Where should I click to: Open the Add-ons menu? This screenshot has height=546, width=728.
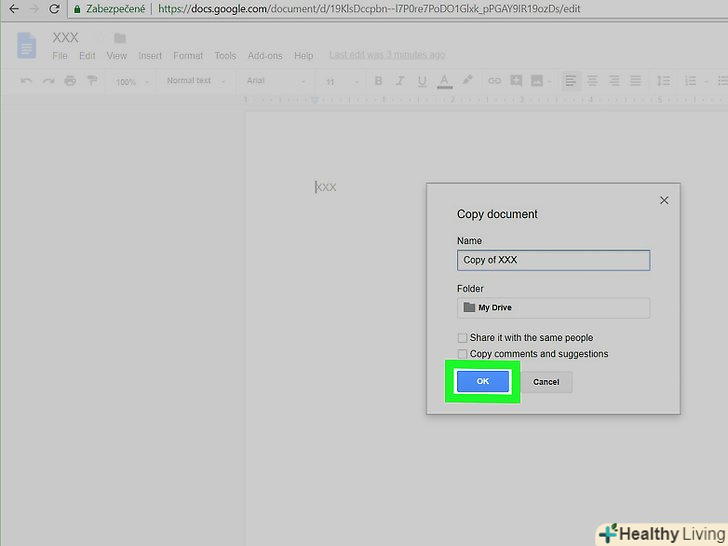click(x=263, y=56)
